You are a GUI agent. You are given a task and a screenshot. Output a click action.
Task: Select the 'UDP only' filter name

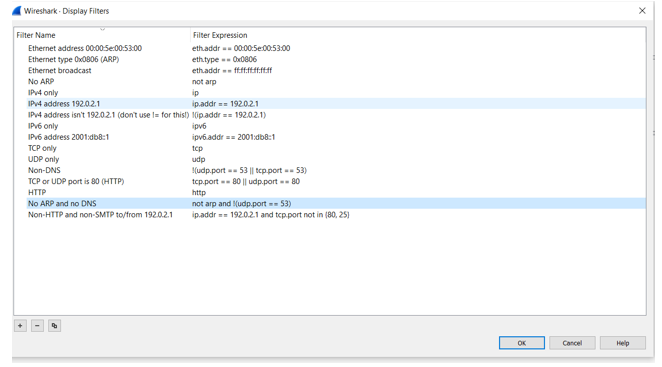coord(43,159)
